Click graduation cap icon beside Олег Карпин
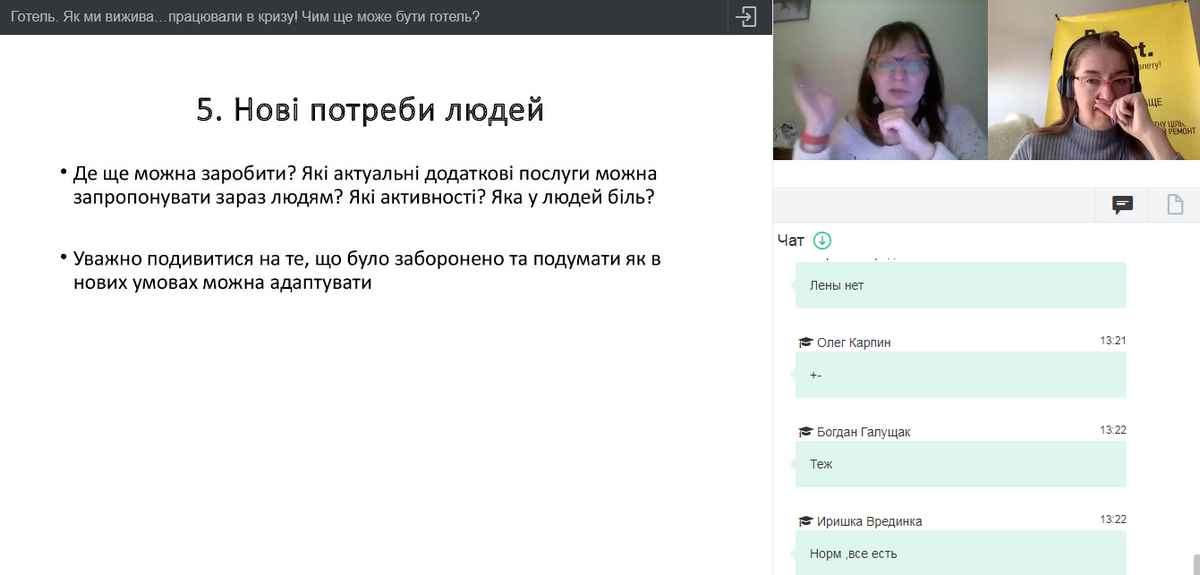Viewport: 1200px width, 575px height. coord(805,342)
